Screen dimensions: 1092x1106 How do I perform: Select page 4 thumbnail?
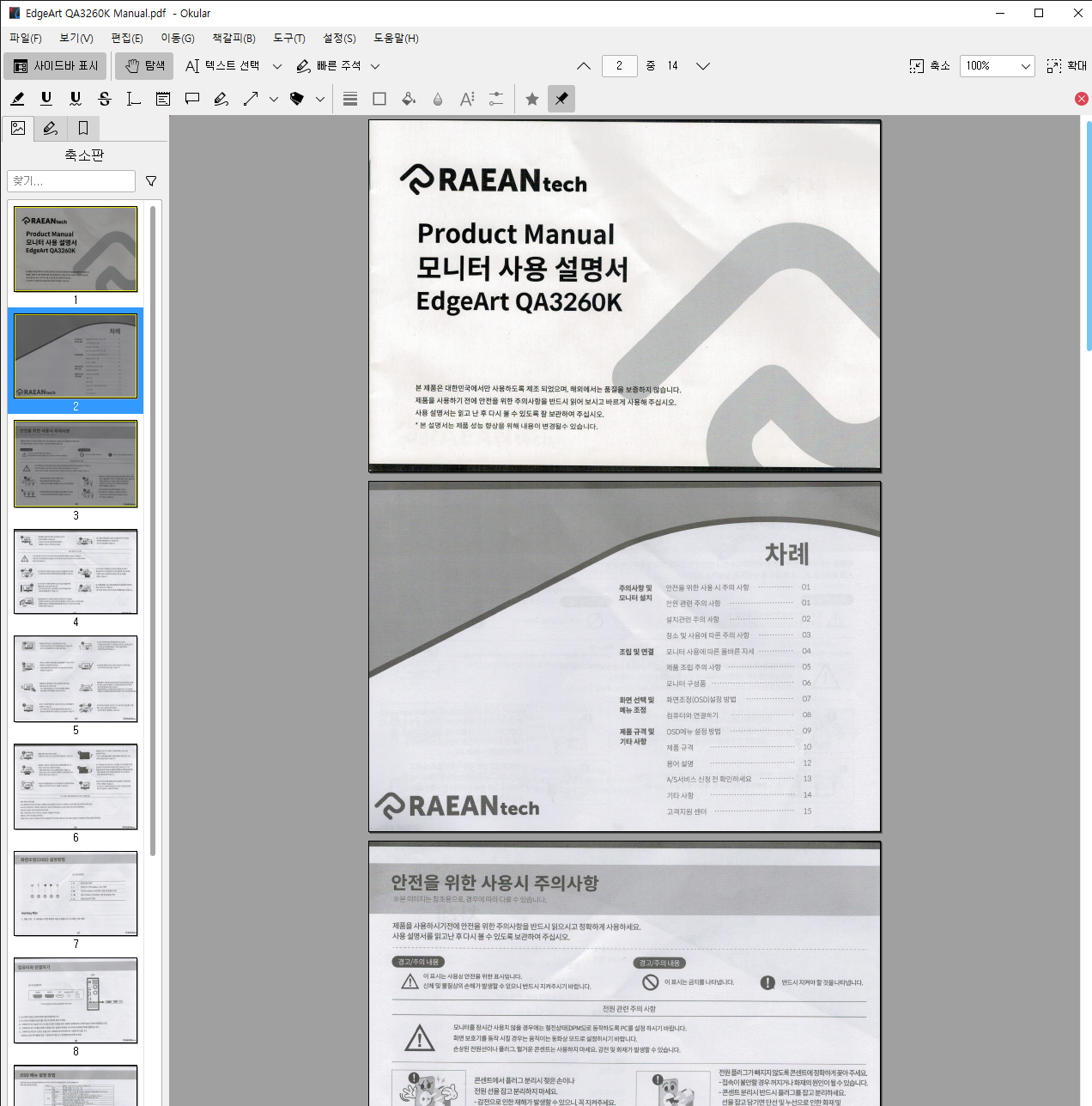pyautogui.click(x=76, y=572)
